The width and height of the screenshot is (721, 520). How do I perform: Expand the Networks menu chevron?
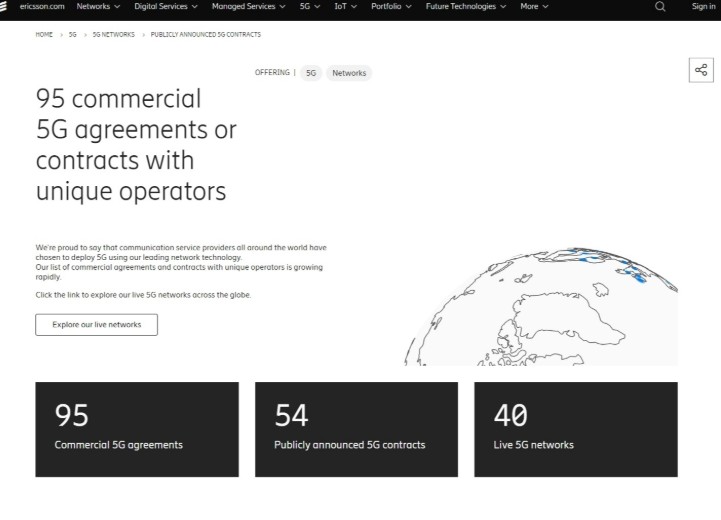pyautogui.click(x=117, y=7)
